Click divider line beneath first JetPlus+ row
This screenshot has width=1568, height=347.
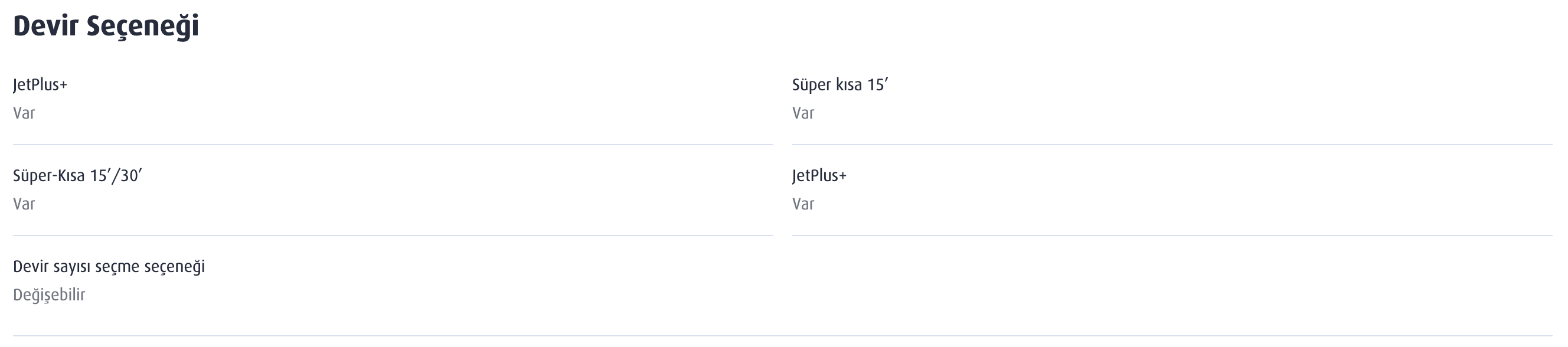pyautogui.click(x=393, y=144)
